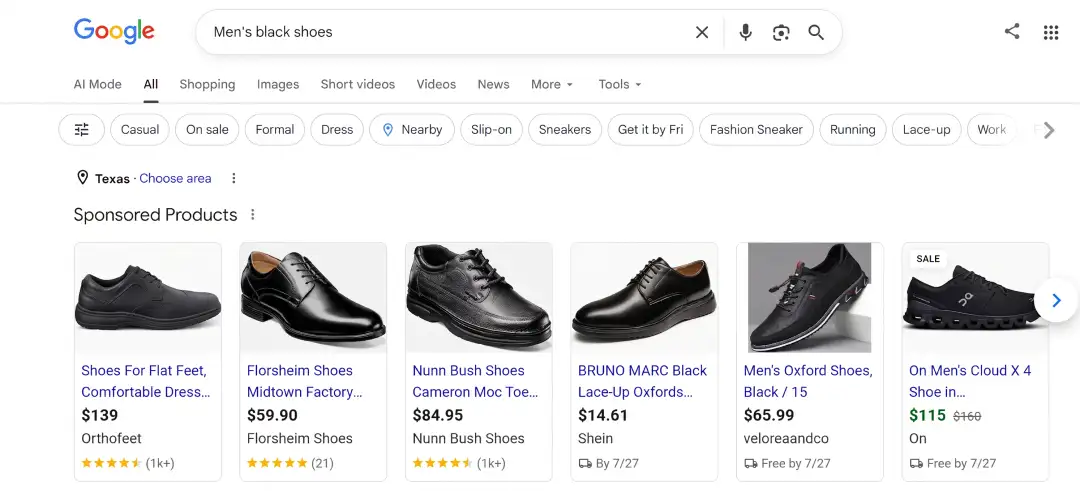The width and height of the screenshot is (1080, 491).
Task: Open Florsheim Shoes Midtown Factory link
Action: coord(304,381)
